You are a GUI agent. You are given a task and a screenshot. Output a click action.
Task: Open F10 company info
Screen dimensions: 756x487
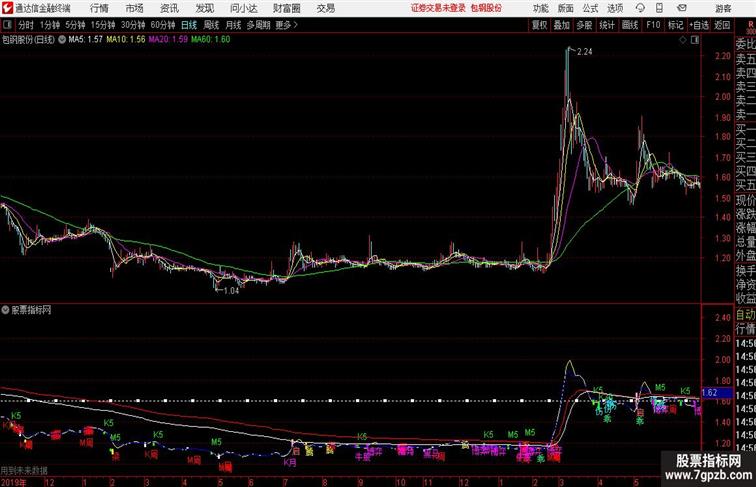653,25
